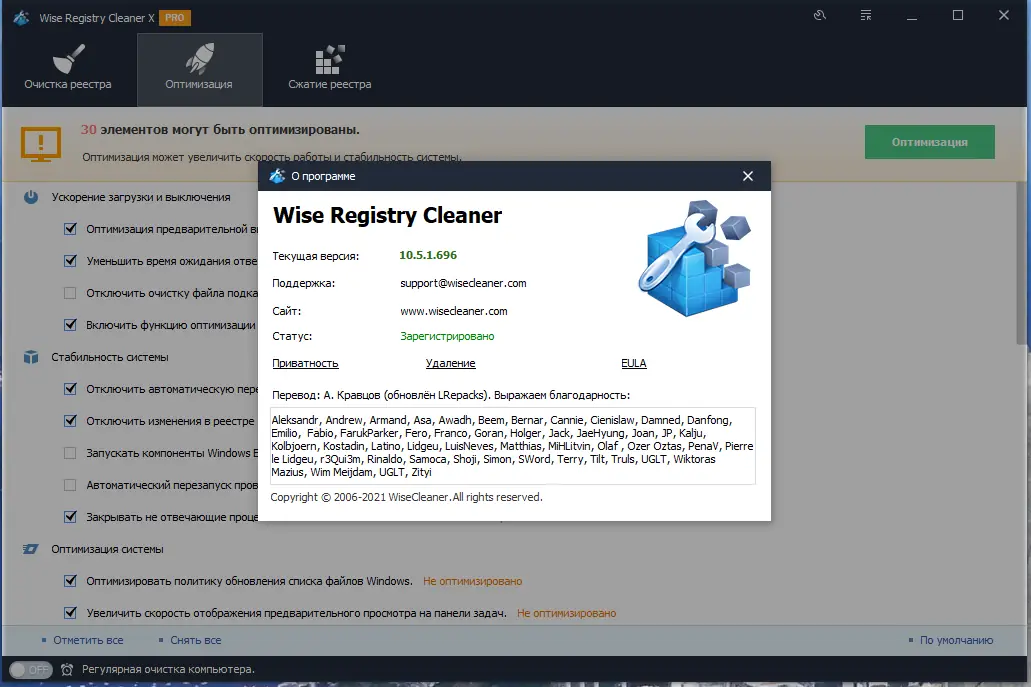Click the icon beside Оптимизация системы
1031x687 pixels.
(31, 549)
